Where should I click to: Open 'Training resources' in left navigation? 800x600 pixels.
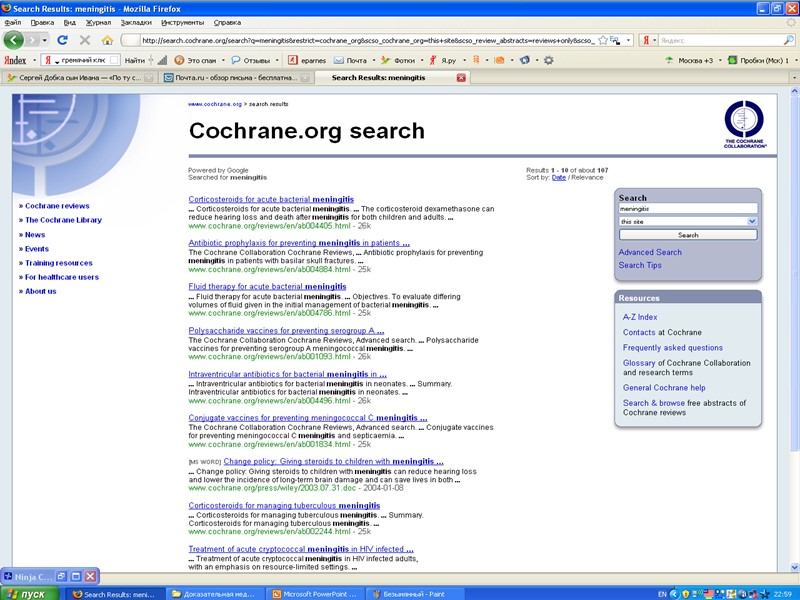pos(59,263)
